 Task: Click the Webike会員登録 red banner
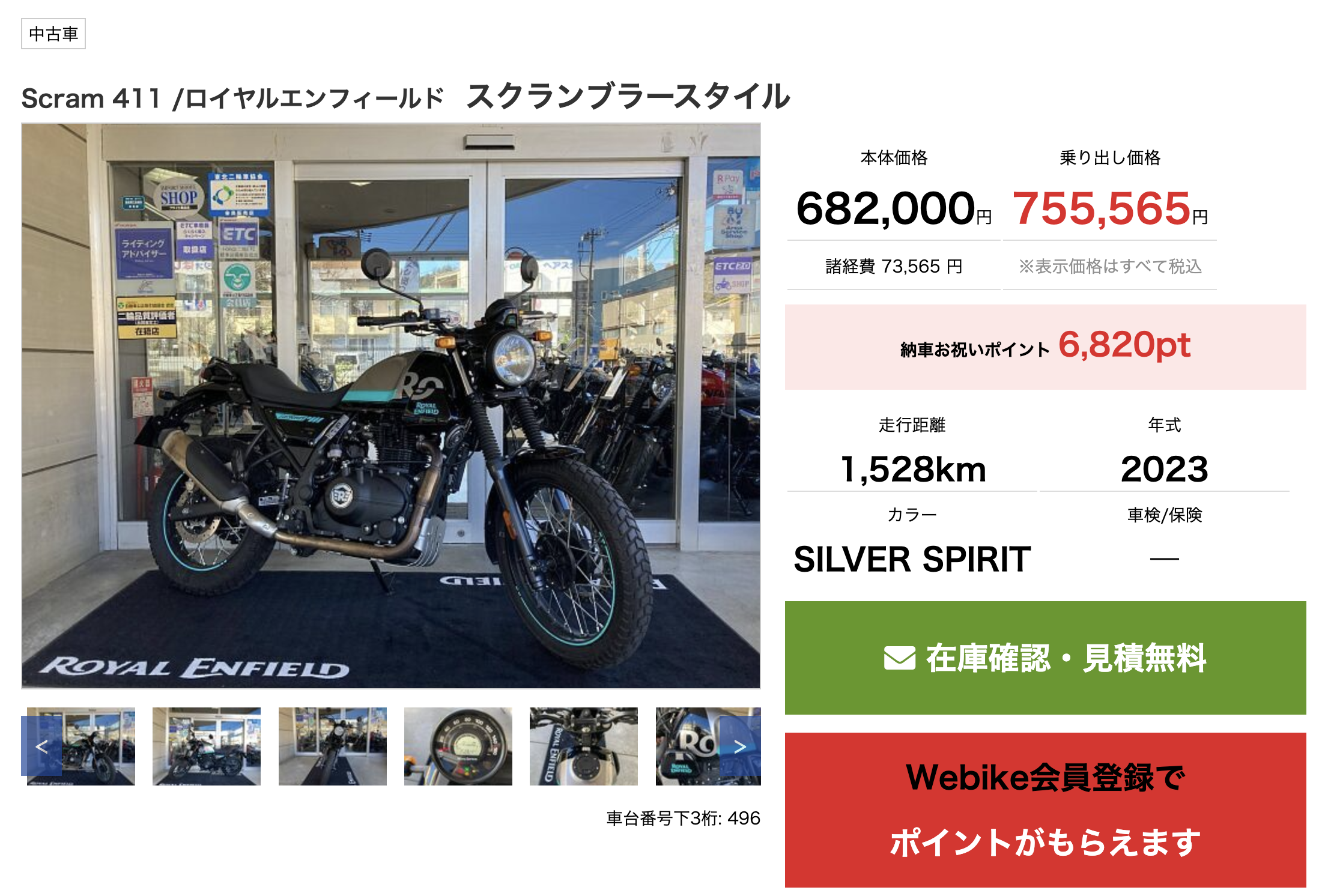(x=1045, y=810)
